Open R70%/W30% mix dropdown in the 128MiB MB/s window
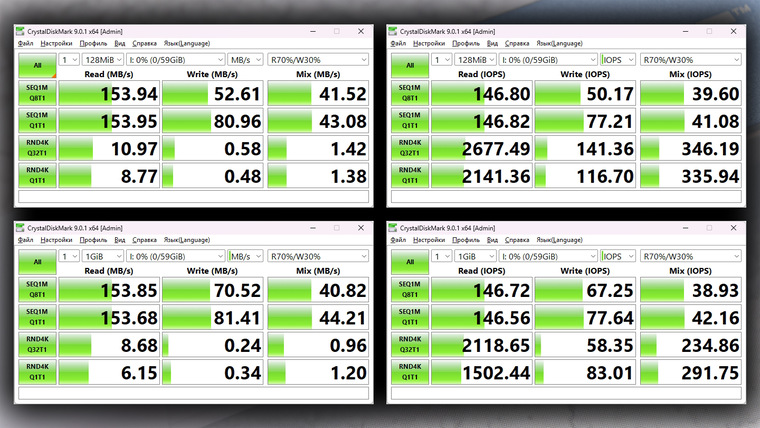This screenshot has height=428, width=760. [318, 60]
